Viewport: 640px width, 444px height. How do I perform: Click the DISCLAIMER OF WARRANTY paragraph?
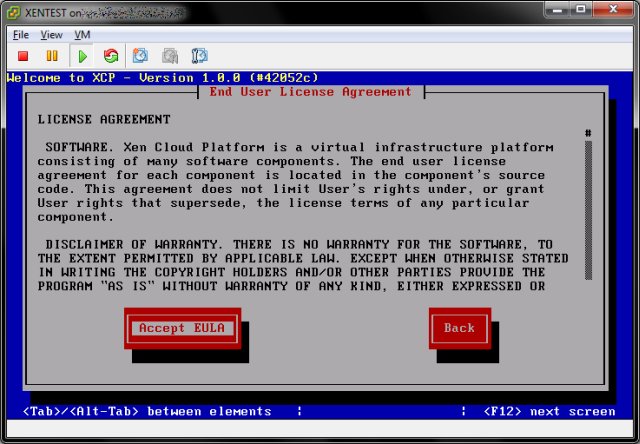pyautogui.click(x=303, y=265)
